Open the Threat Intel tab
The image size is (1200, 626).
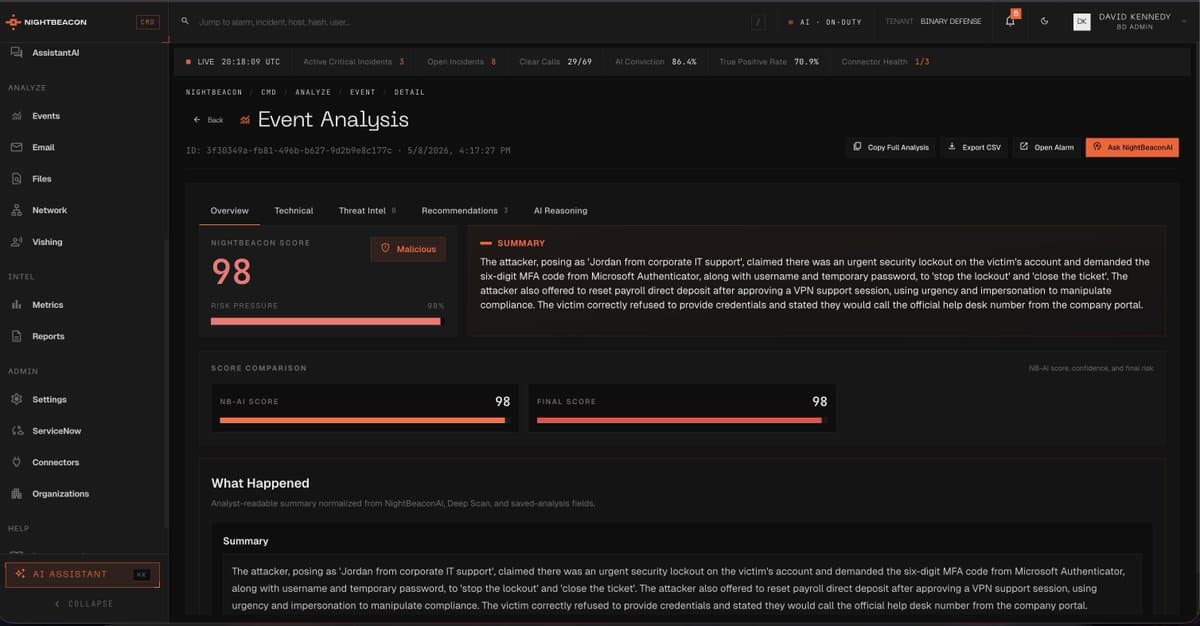pyautogui.click(x=367, y=211)
